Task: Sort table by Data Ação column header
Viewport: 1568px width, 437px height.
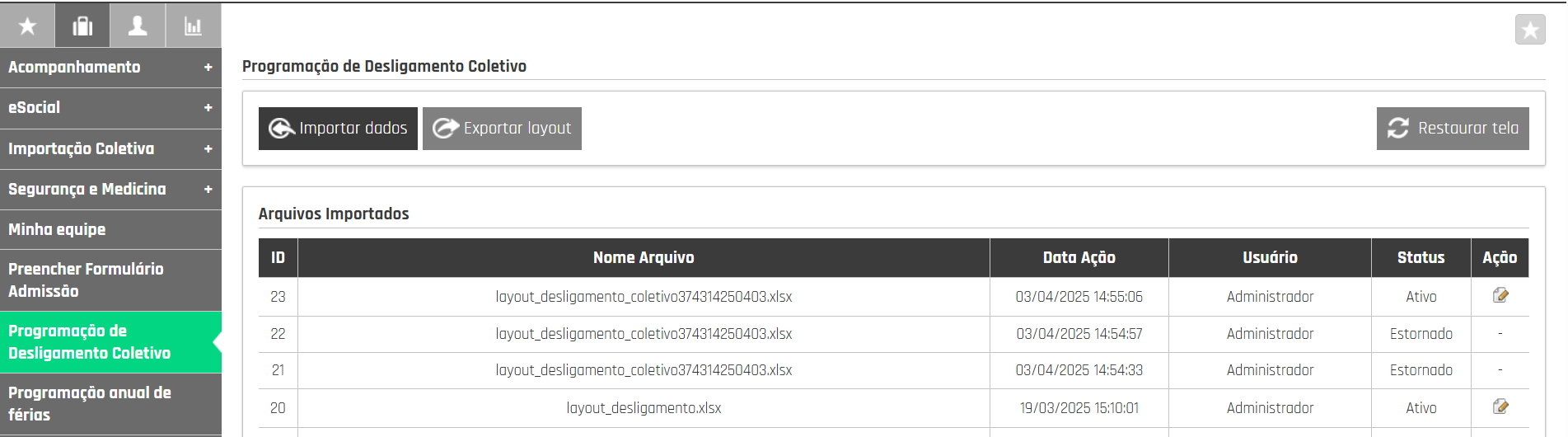Action: click(1079, 258)
